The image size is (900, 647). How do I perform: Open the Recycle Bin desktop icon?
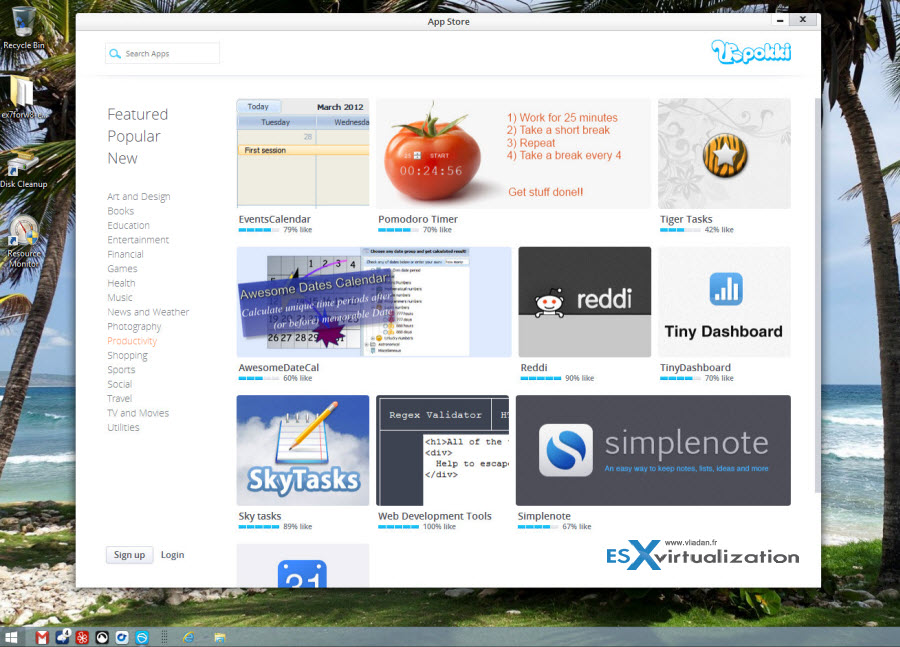pos(24,27)
